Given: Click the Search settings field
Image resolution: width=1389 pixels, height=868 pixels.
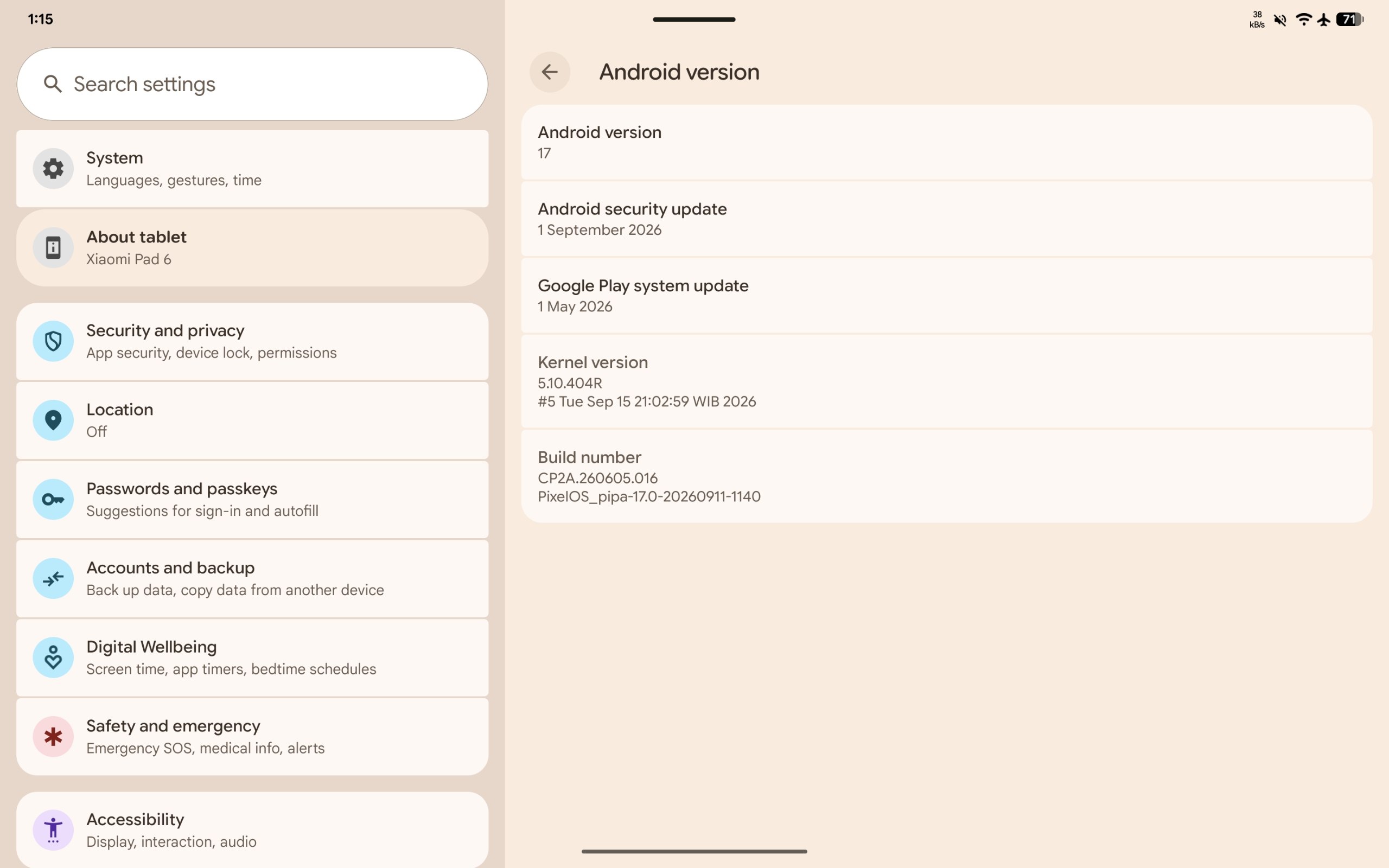Looking at the screenshot, I should coord(252,84).
